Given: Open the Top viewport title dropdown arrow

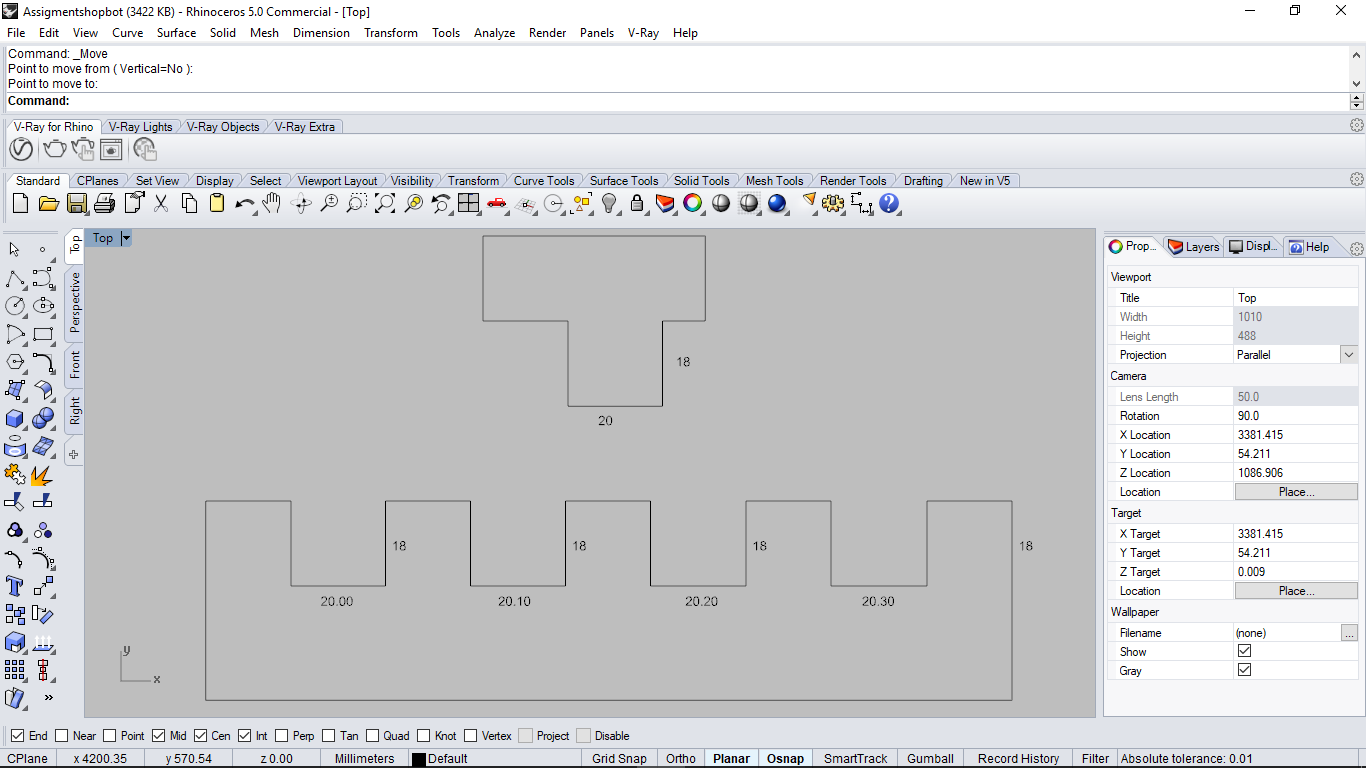Looking at the screenshot, I should (126, 238).
